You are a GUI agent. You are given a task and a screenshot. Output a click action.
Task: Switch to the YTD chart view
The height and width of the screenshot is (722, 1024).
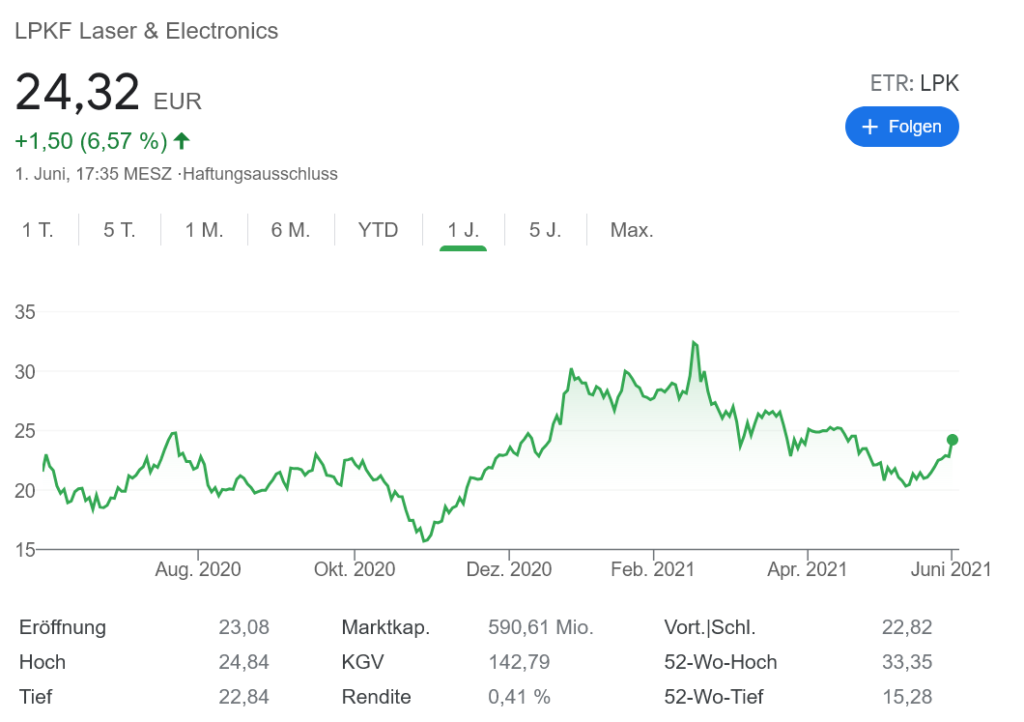click(378, 229)
